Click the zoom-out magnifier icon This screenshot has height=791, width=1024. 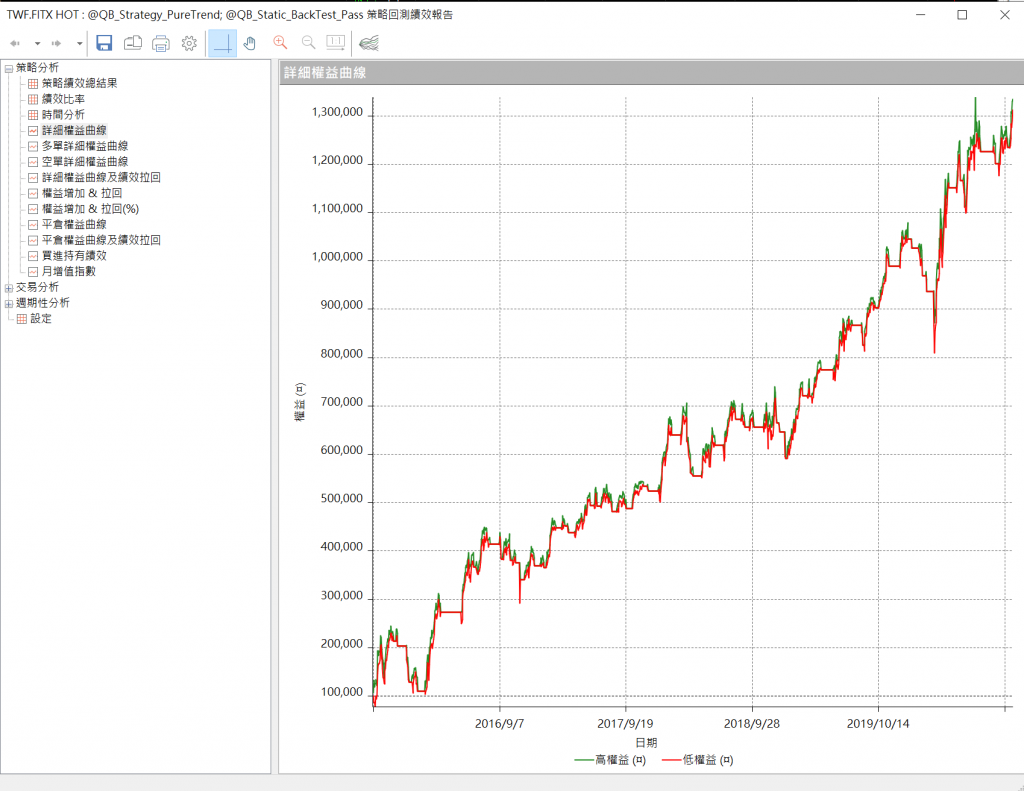coord(308,43)
